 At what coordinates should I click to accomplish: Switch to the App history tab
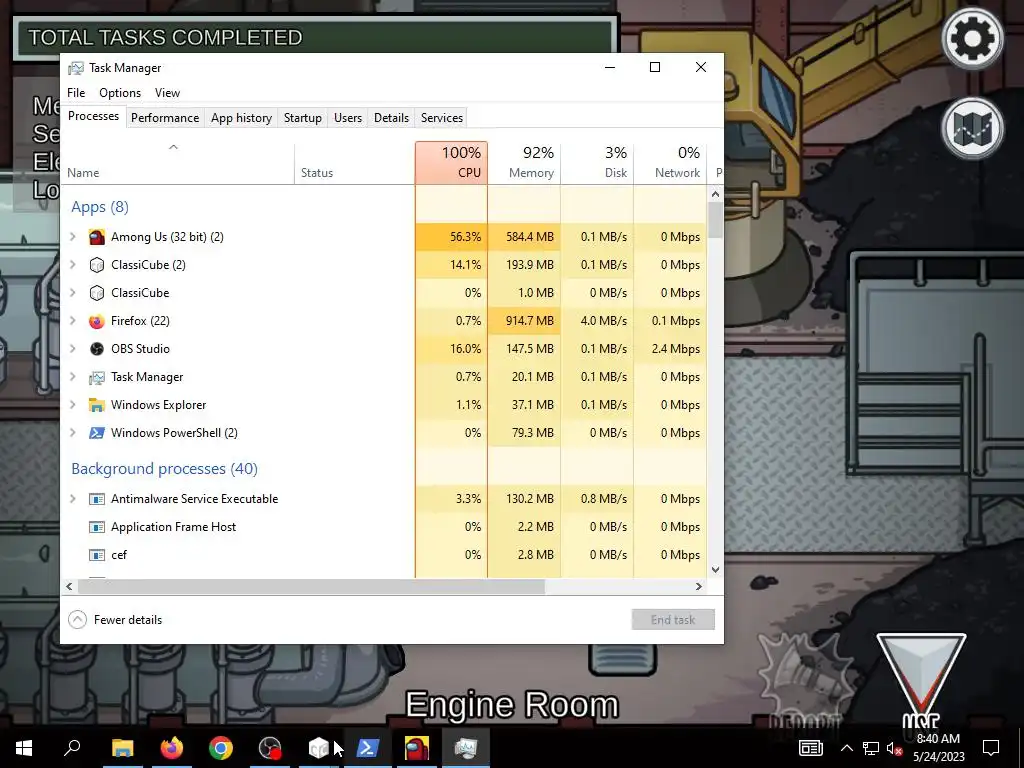241,118
